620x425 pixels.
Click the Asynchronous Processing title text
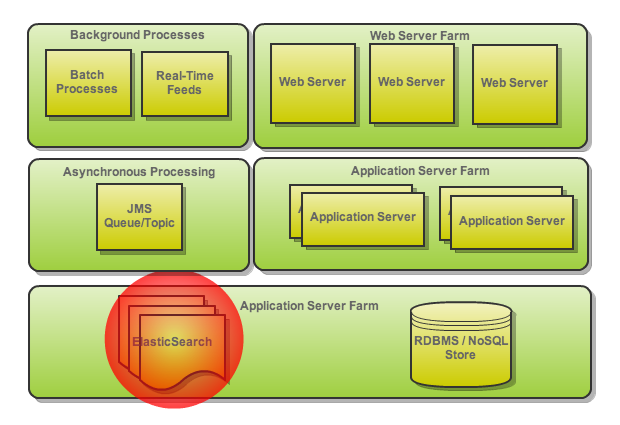[139, 172]
